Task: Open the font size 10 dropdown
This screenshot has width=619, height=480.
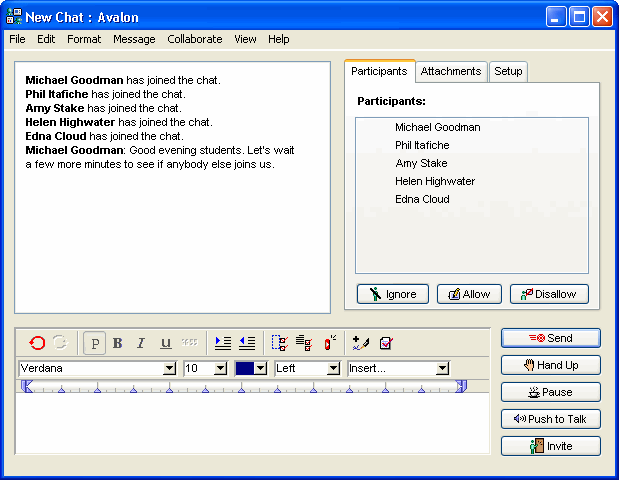Action: (220, 368)
